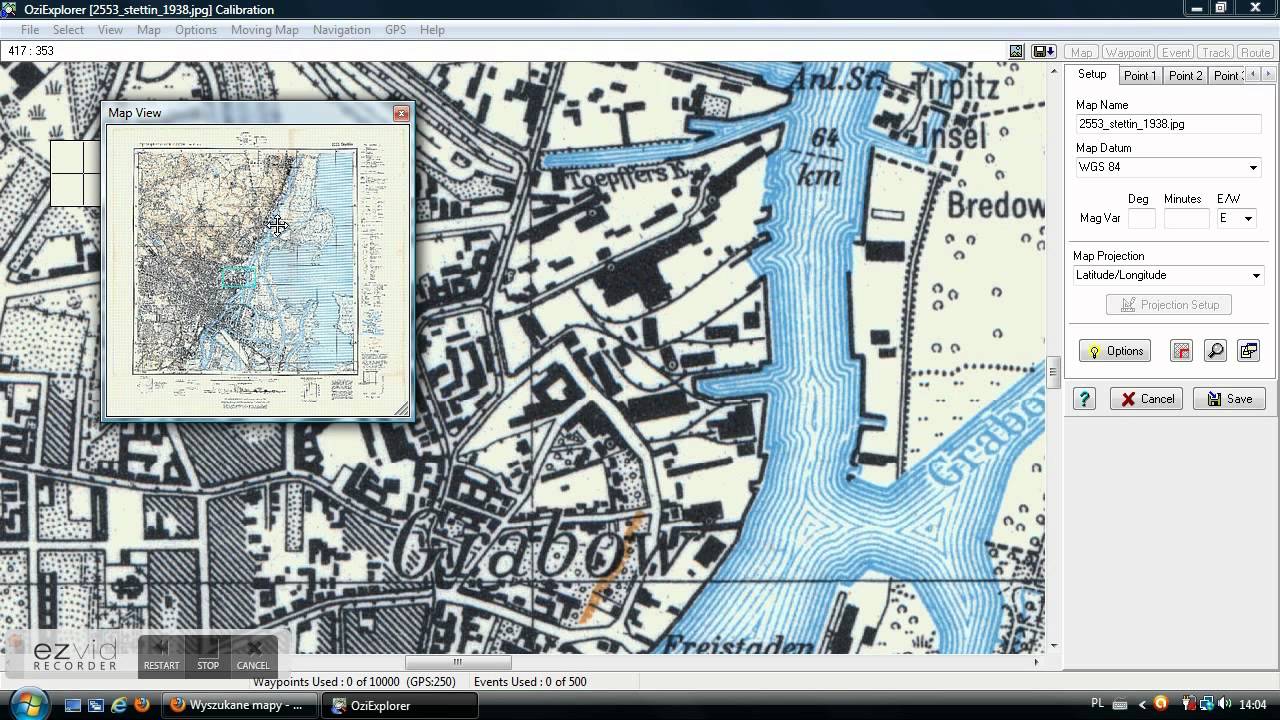Open the Map Datum WGS 84 dropdown
This screenshot has height=720, width=1280.
point(1253,167)
